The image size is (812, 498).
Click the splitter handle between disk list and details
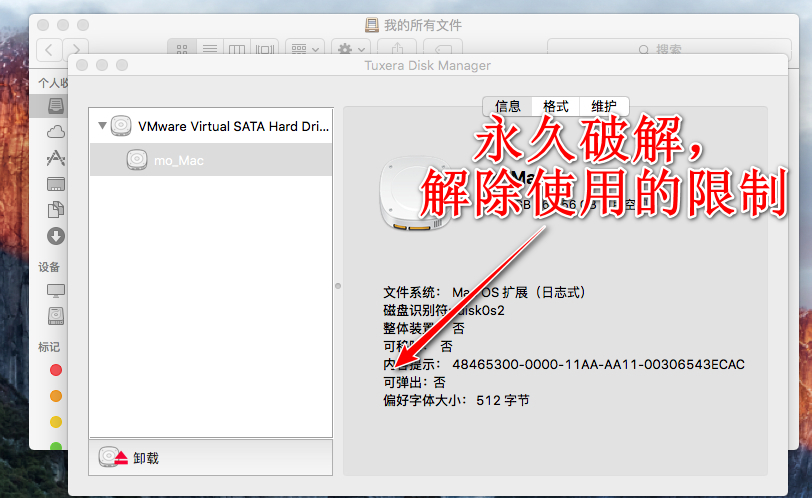pyautogui.click(x=338, y=286)
